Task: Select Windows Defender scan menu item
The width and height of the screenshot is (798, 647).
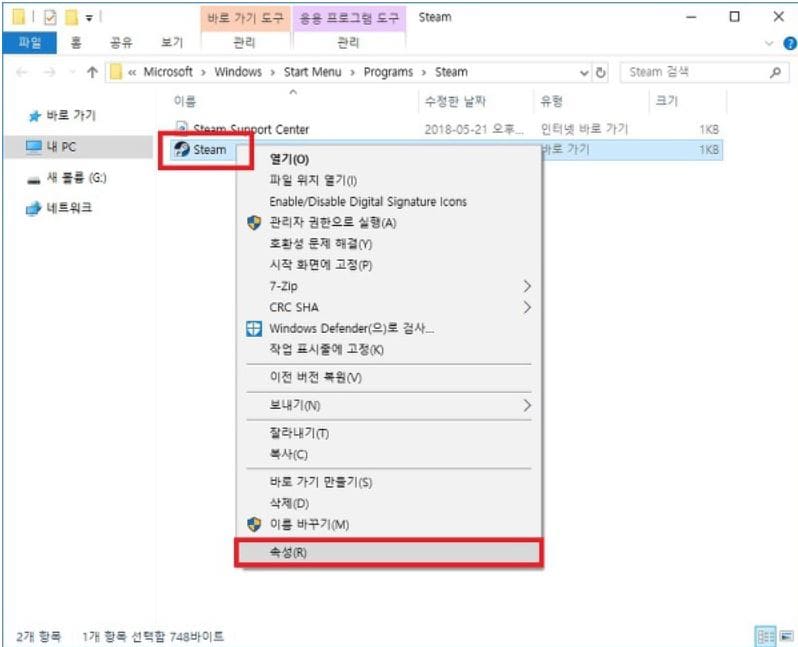Action: click(389, 328)
